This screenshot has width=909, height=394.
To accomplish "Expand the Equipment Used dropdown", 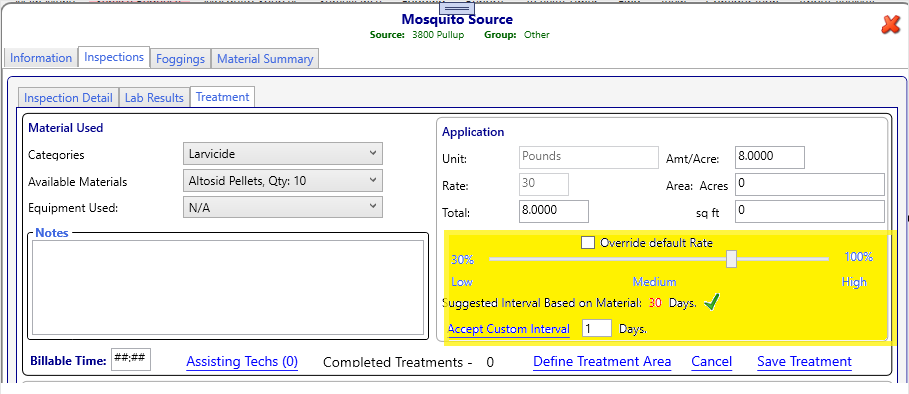I will pyautogui.click(x=283, y=207).
